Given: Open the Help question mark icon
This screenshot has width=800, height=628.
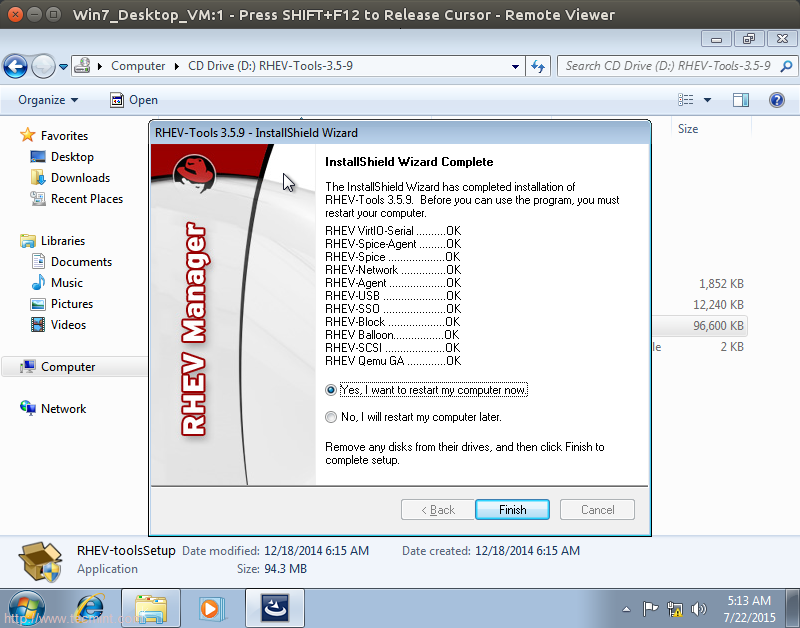Looking at the screenshot, I should [776, 100].
